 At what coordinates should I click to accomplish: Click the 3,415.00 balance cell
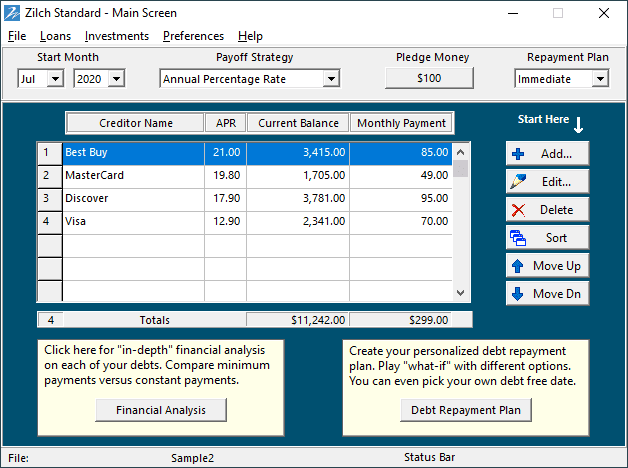(298, 153)
